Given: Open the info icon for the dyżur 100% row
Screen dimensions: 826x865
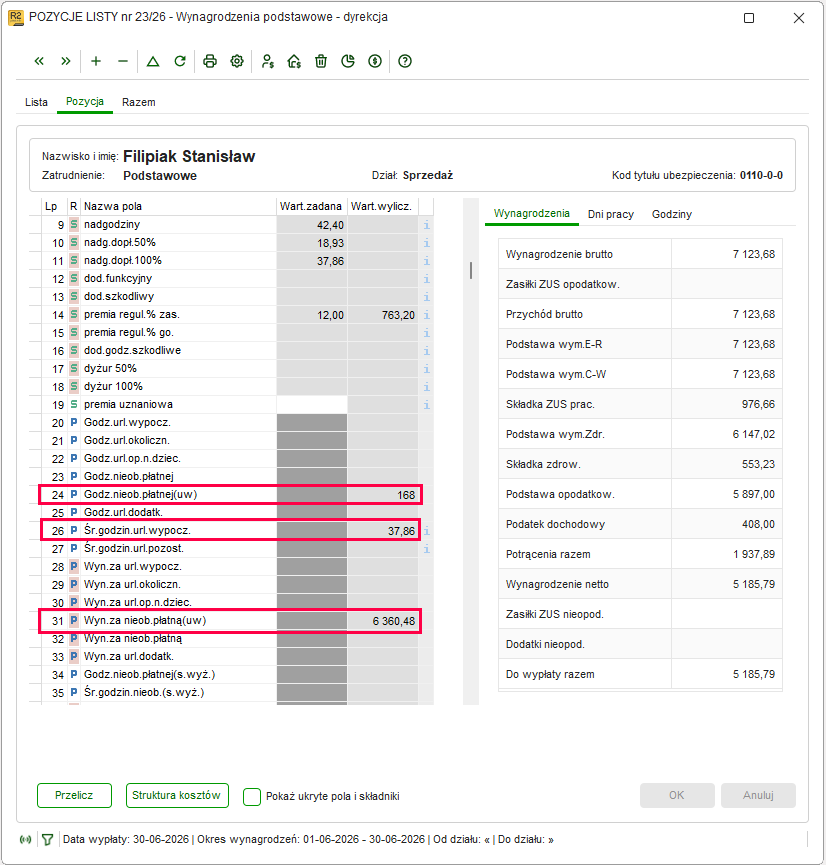Looking at the screenshot, I should coord(427,387).
